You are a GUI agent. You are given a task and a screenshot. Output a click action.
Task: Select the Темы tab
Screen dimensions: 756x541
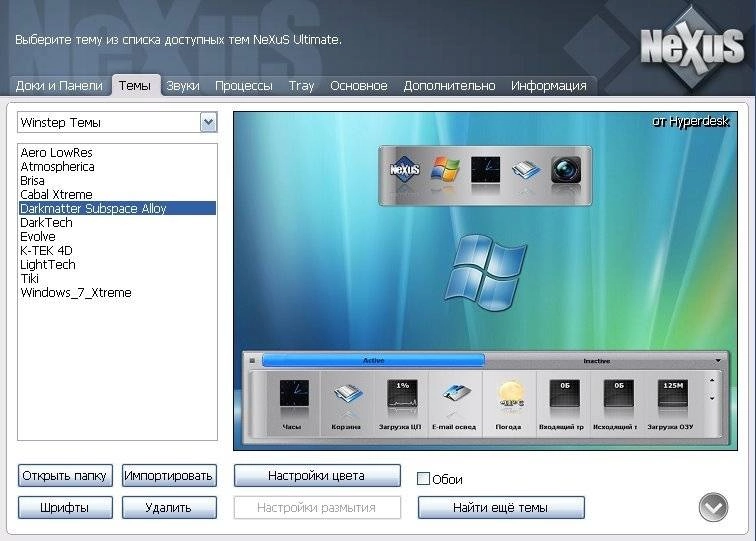point(135,86)
